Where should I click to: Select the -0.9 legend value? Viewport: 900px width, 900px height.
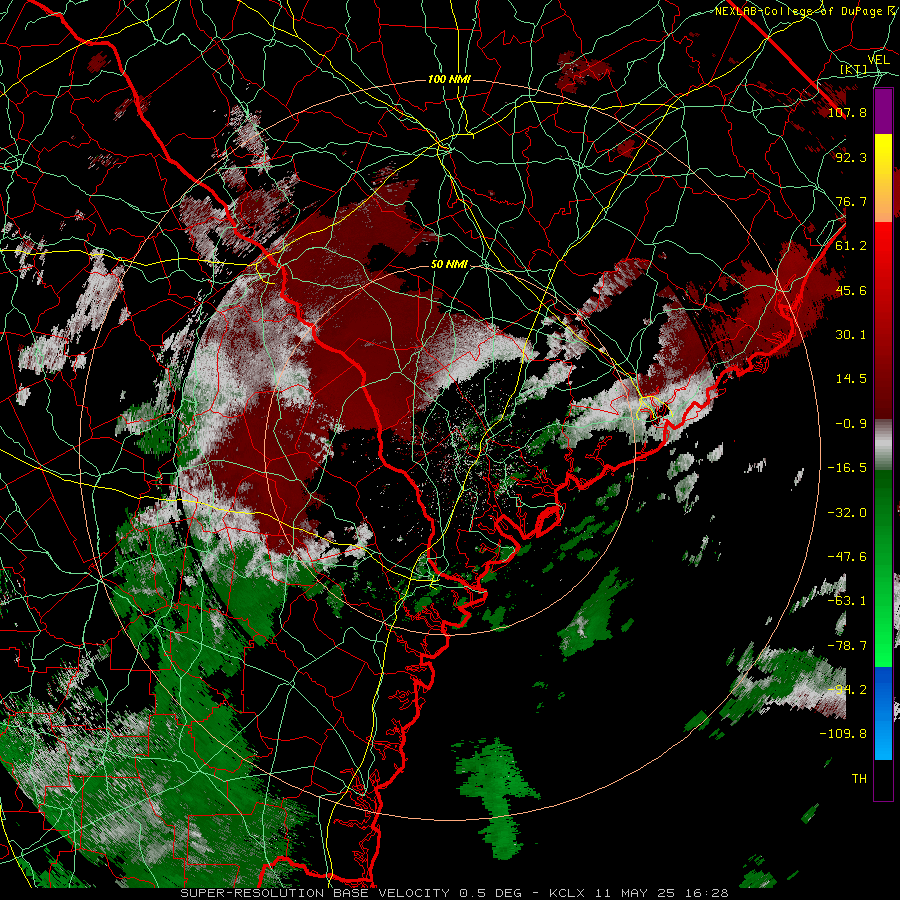tap(851, 424)
